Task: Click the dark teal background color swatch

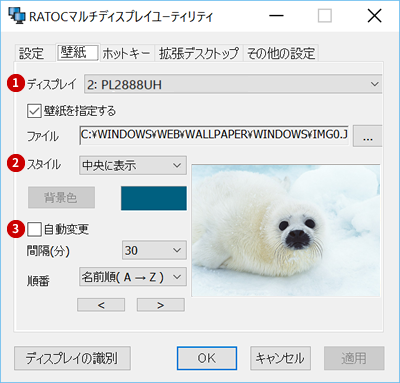Action: 154,198
